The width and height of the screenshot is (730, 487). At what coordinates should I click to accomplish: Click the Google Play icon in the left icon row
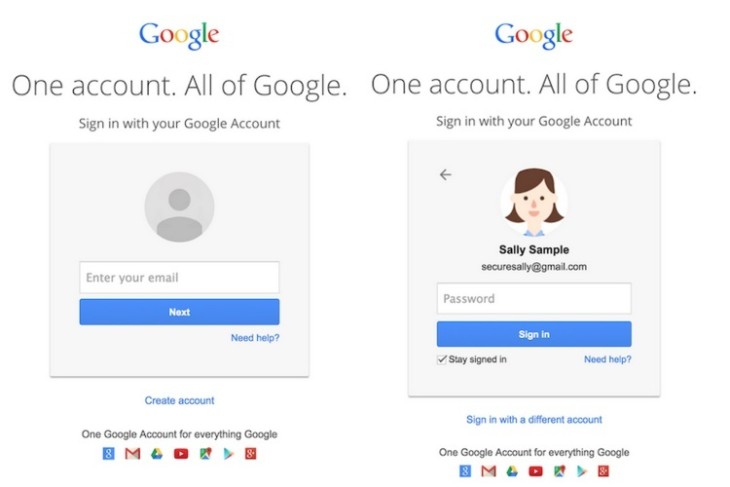(228, 453)
